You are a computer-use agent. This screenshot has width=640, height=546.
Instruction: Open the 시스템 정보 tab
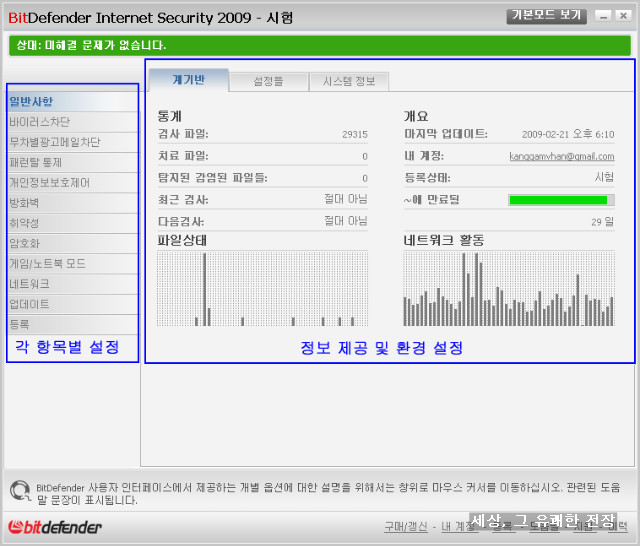tap(349, 82)
